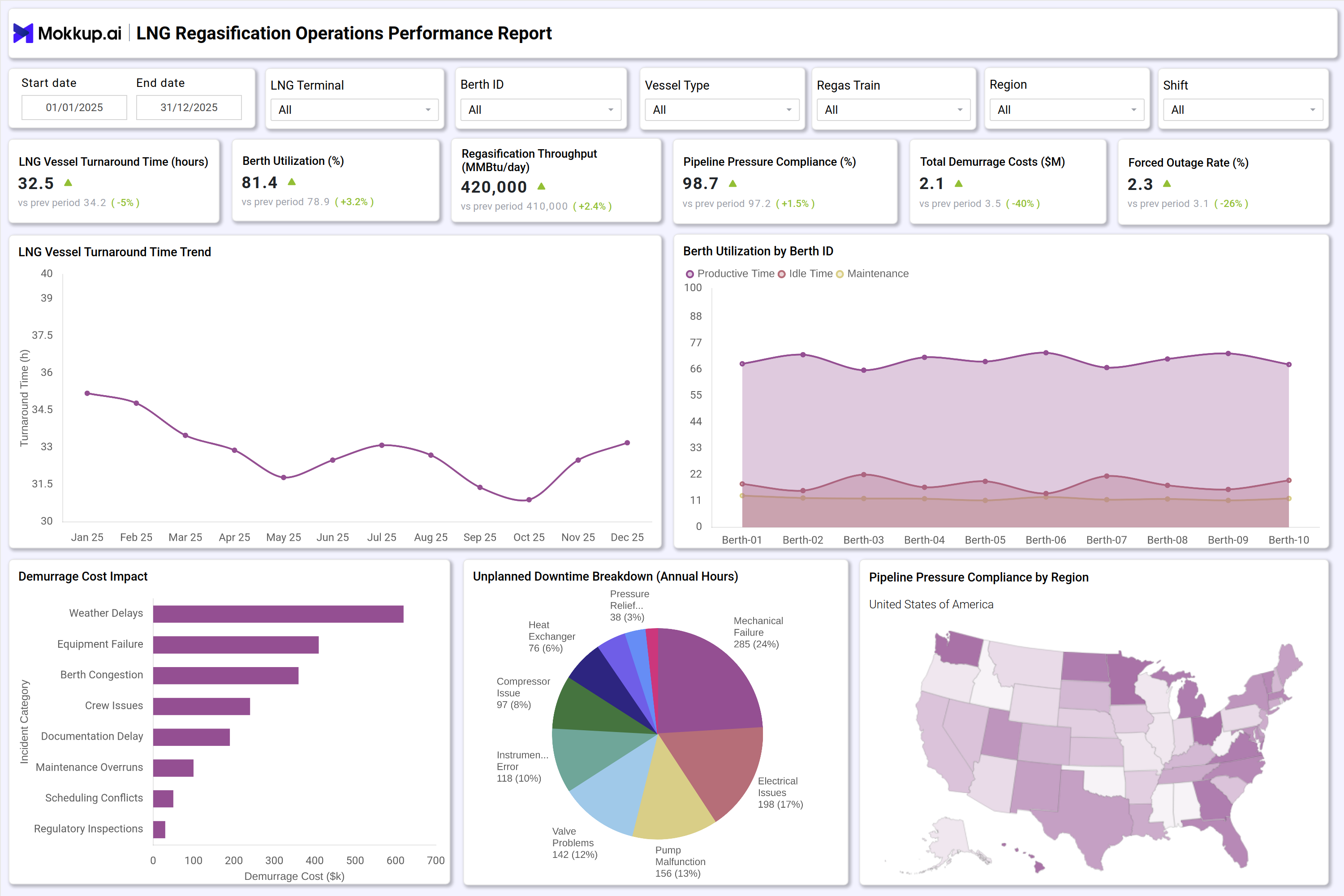Select the Berth Congestion bar
This screenshot has width=1344, height=896.
tap(226, 676)
